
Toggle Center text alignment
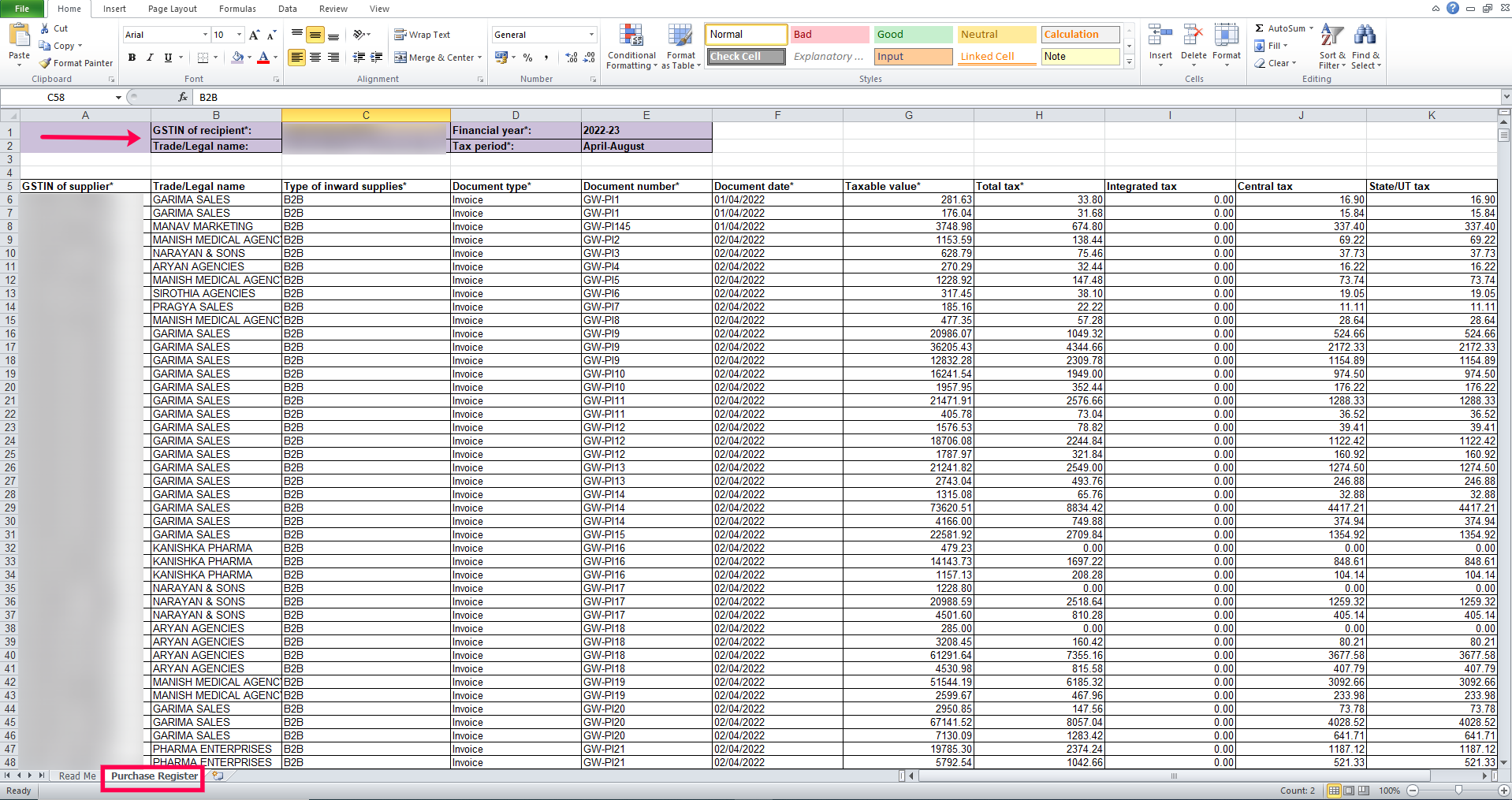(315, 58)
